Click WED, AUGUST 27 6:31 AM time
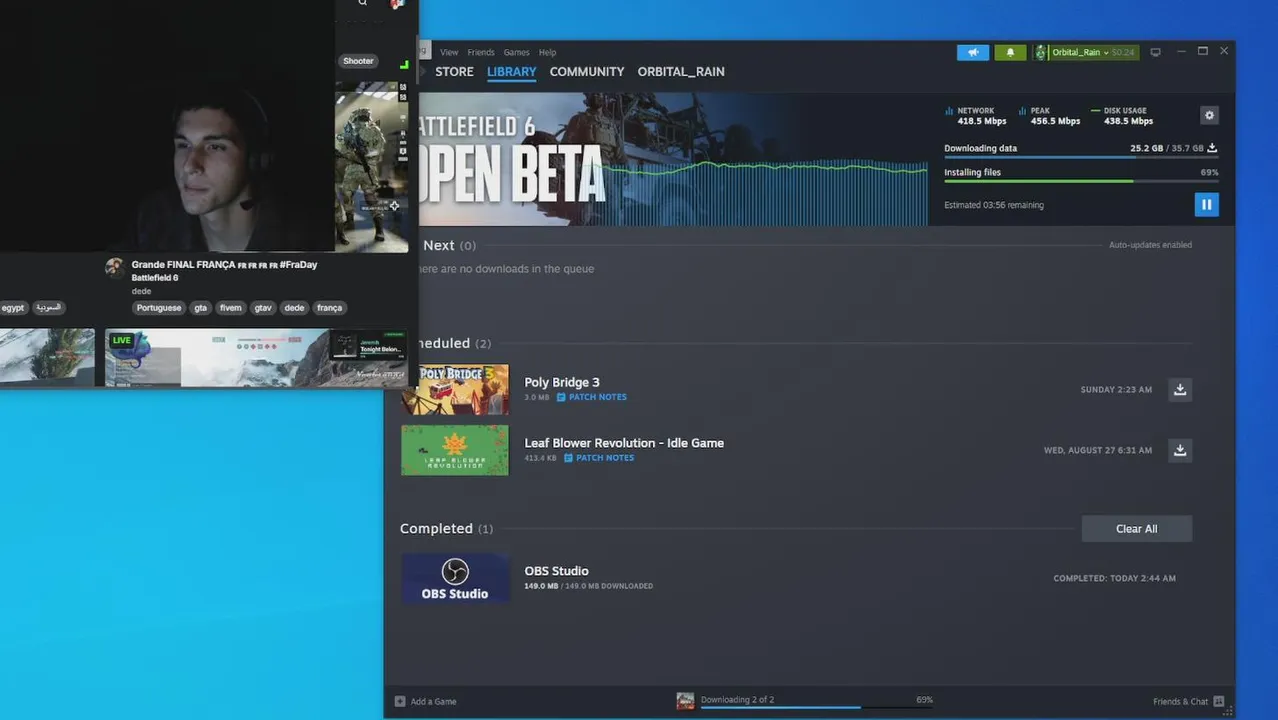 [x=1098, y=450]
